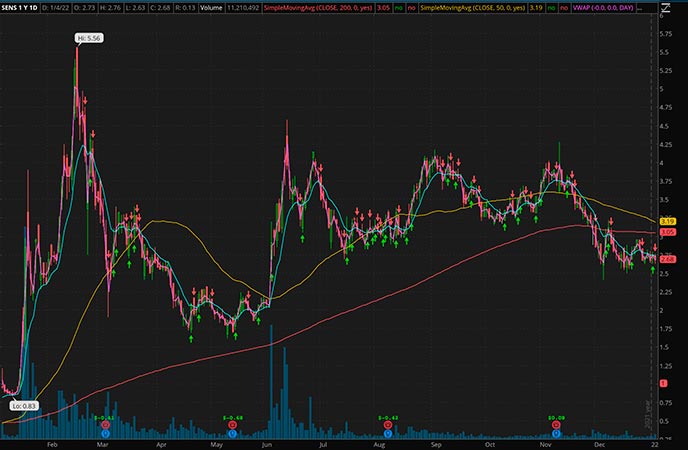The width and height of the screenshot is (688, 450).
Task: Click the Aug label on time axis
Action: pyautogui.click(x=379, y=444)
